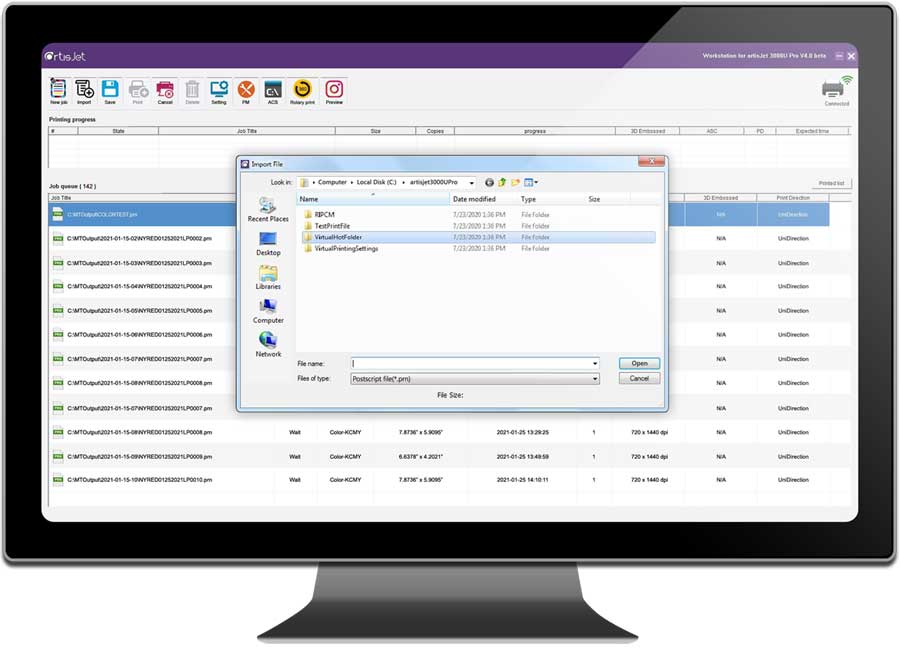Open the Setting icon in toolbar
Viewport: 900px width, 648px height.
(218, 90)
